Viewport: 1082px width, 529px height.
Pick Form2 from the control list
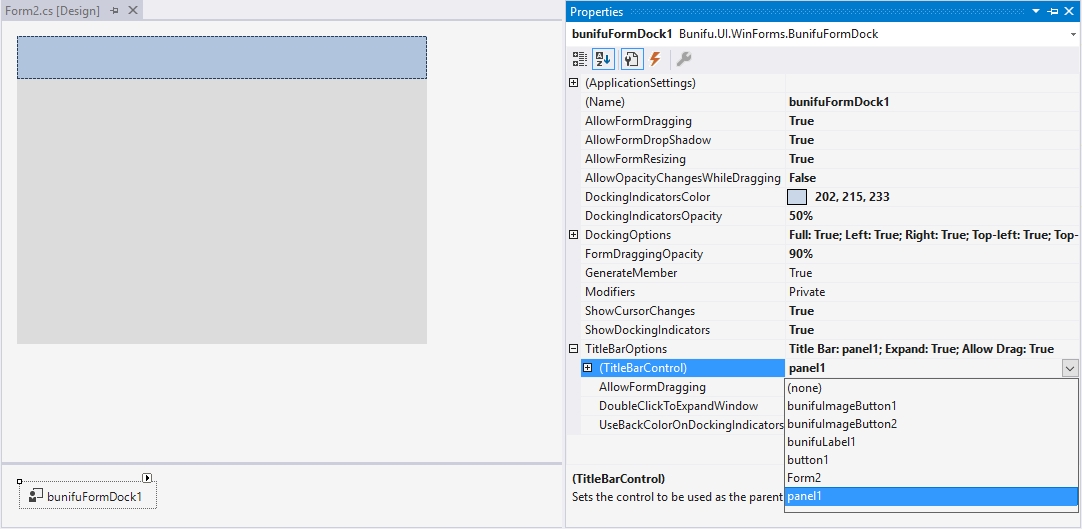click(804, 478)
